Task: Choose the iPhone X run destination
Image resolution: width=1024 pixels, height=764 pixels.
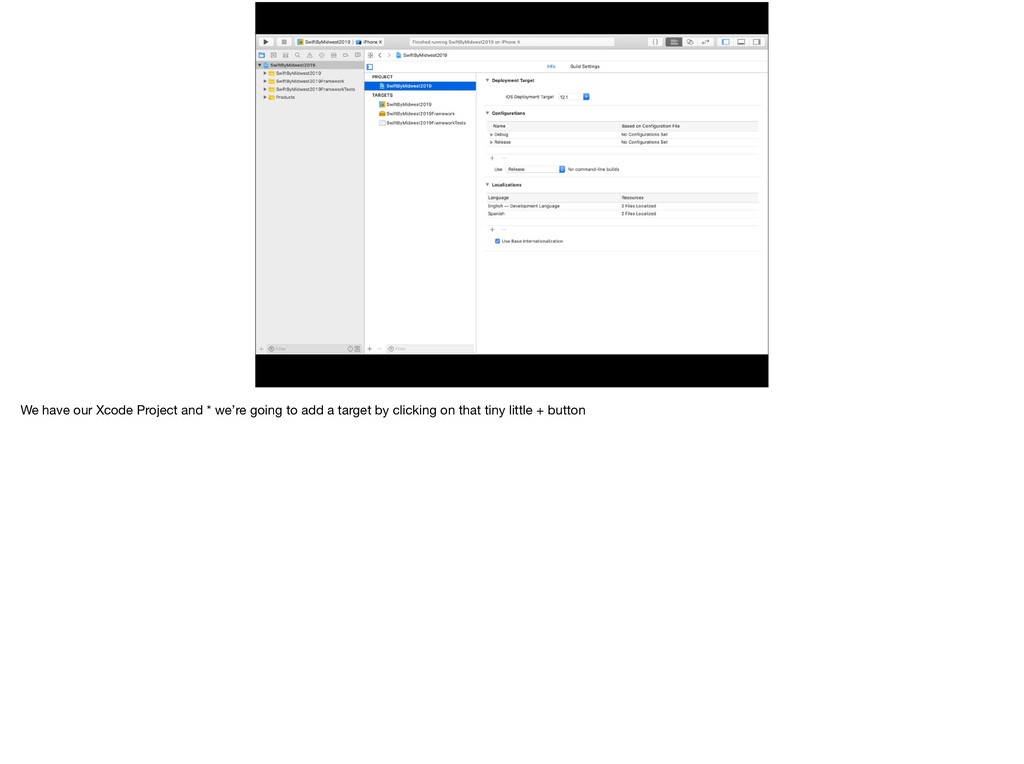Action: point(370,42)
